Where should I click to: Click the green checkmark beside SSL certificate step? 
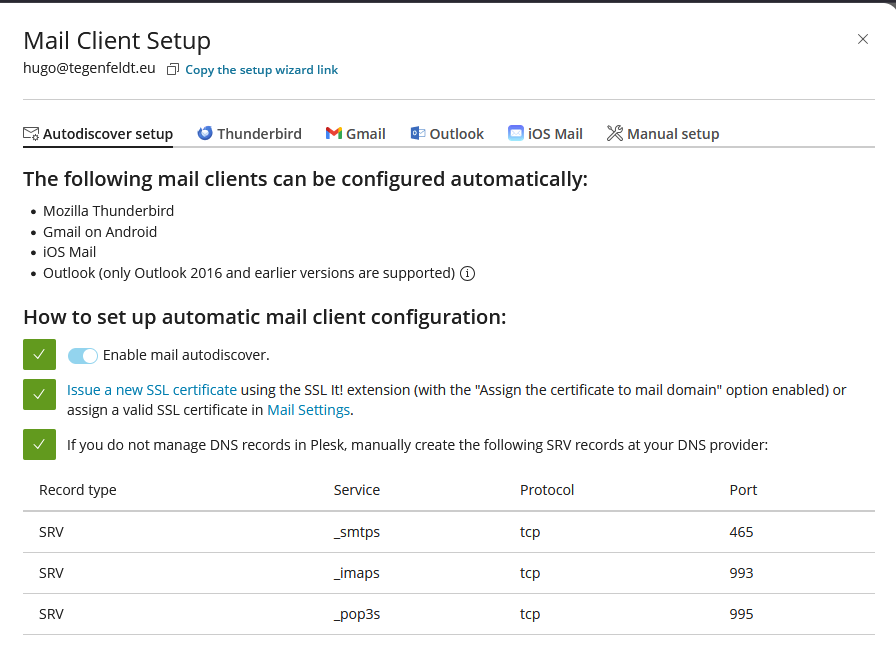[39, 394]
